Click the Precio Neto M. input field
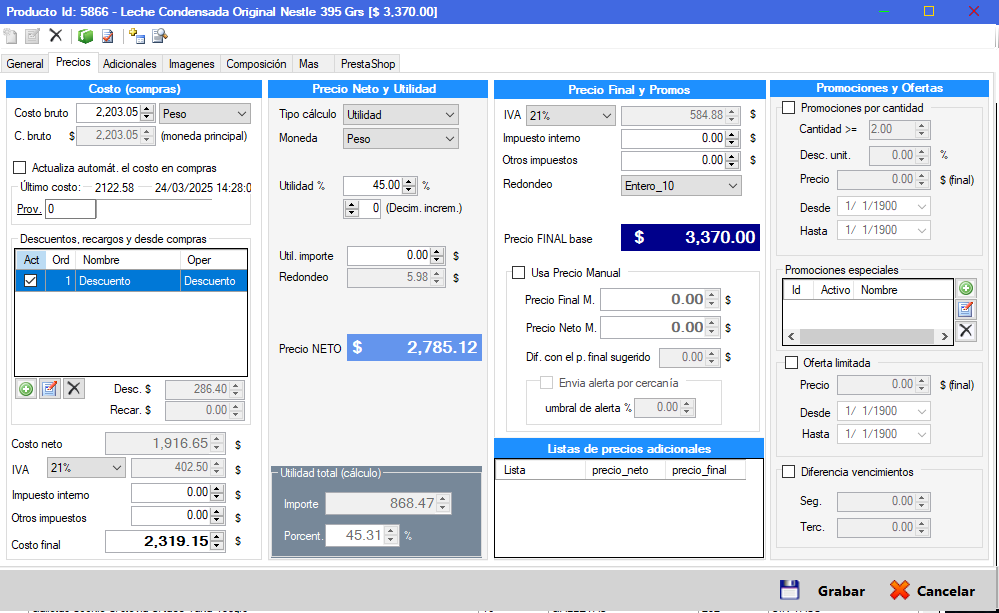This screenshot has width=999, height=613. click(654, 328)
